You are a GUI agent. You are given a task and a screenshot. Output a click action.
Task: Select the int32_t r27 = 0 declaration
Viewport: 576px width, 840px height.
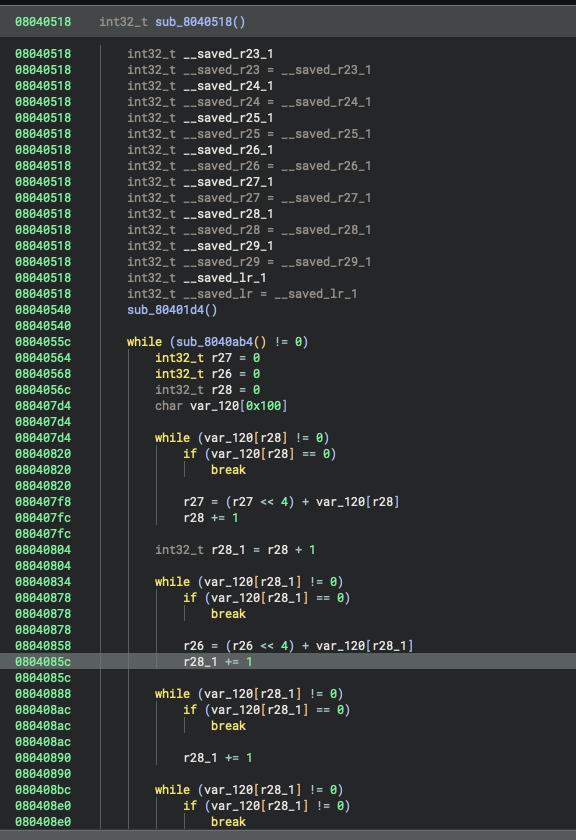click(x=207, y=358)
